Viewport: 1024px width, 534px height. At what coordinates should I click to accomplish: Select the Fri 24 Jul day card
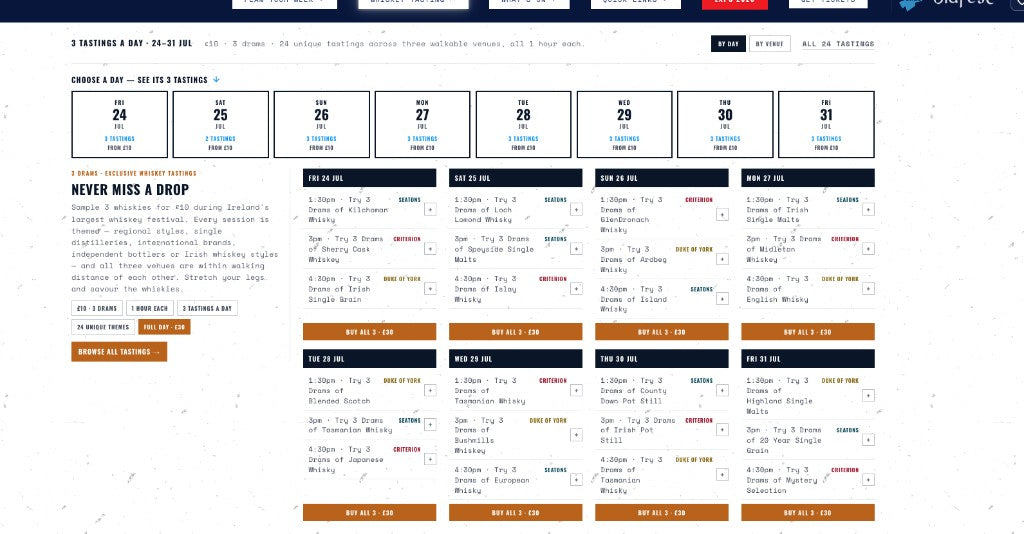pyautogui.click(x=120, y=125)
